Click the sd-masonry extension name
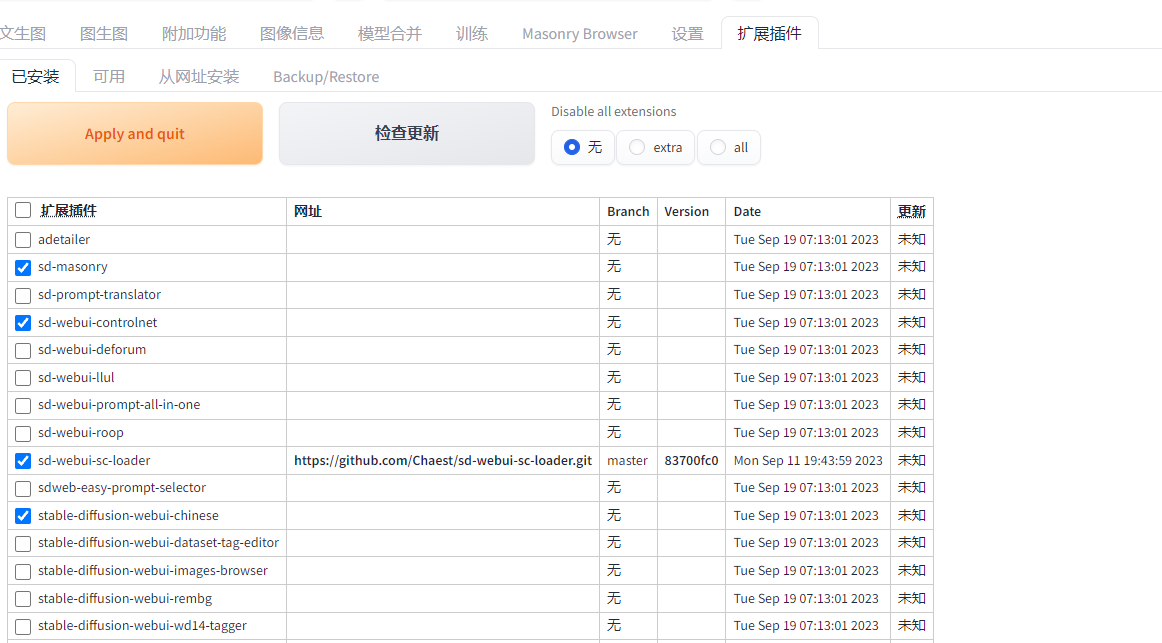The image size is (1162, 643). [x=73, y=266]
